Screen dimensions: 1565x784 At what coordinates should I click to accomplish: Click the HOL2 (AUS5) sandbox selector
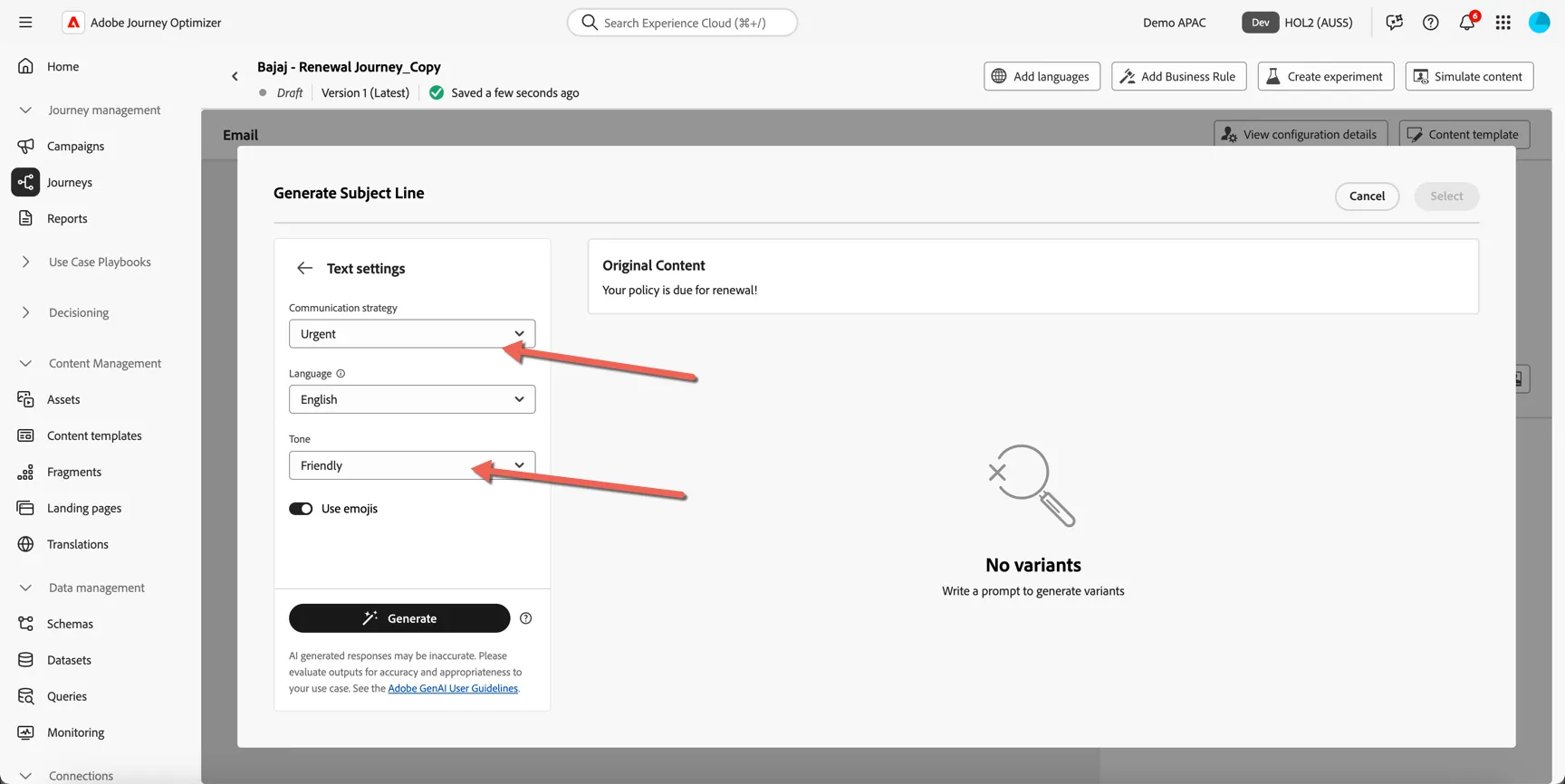(1297, 23)
